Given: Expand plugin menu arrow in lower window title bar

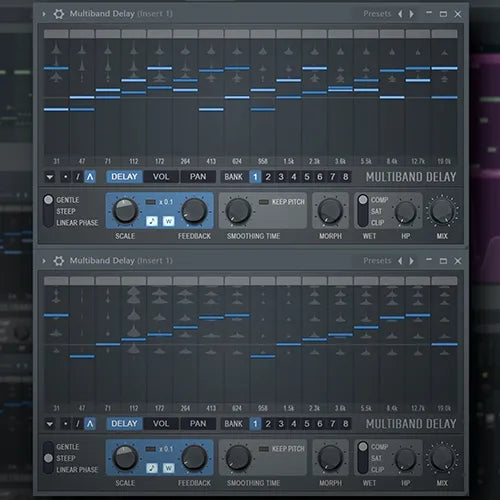Looking at the screenshot, I should click(x=44, y=261).
